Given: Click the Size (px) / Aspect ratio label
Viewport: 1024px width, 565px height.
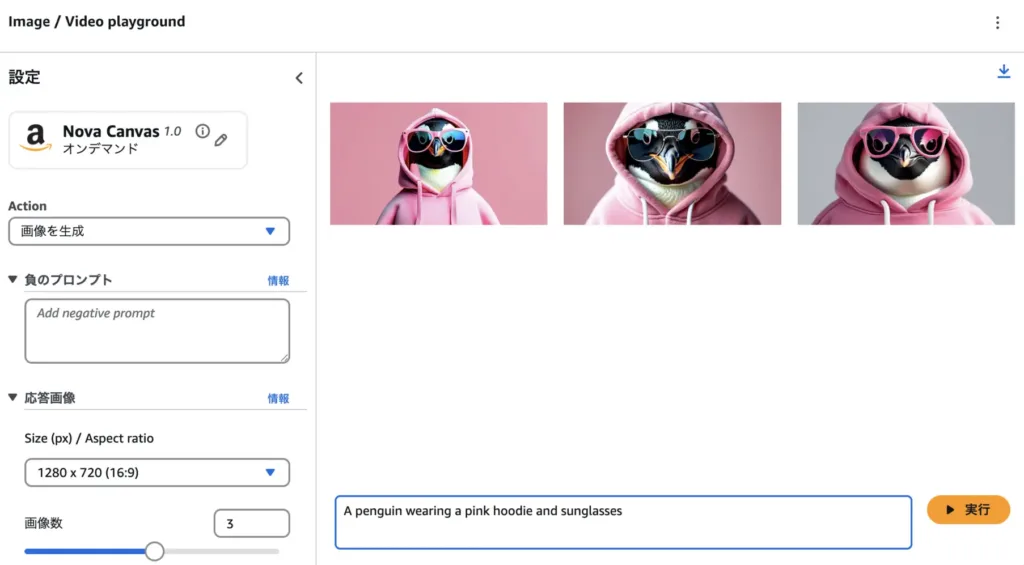Looking at the screenshot, I should pyautogui.click(x=89, y=438).
